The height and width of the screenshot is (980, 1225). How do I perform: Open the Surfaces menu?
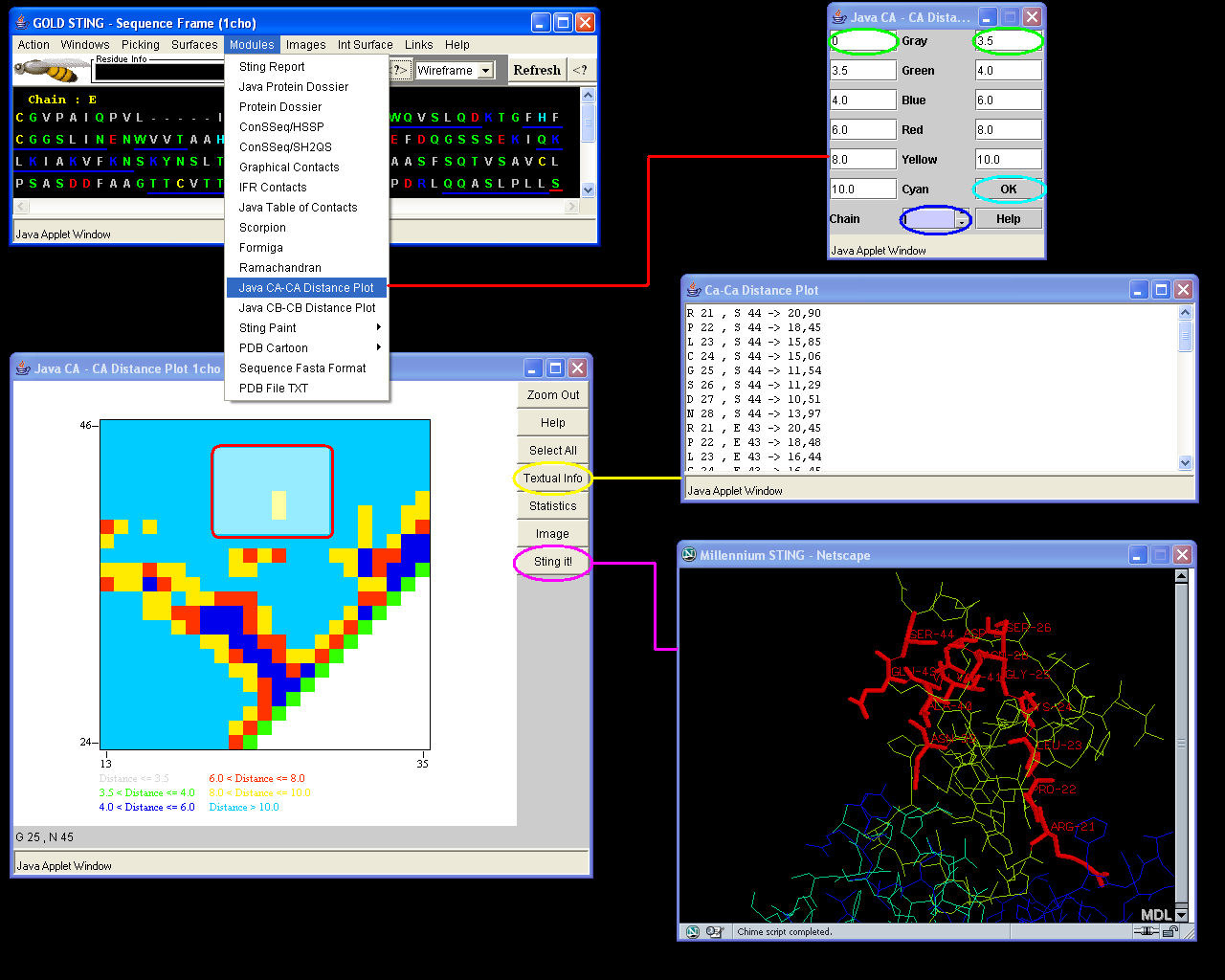194,44
